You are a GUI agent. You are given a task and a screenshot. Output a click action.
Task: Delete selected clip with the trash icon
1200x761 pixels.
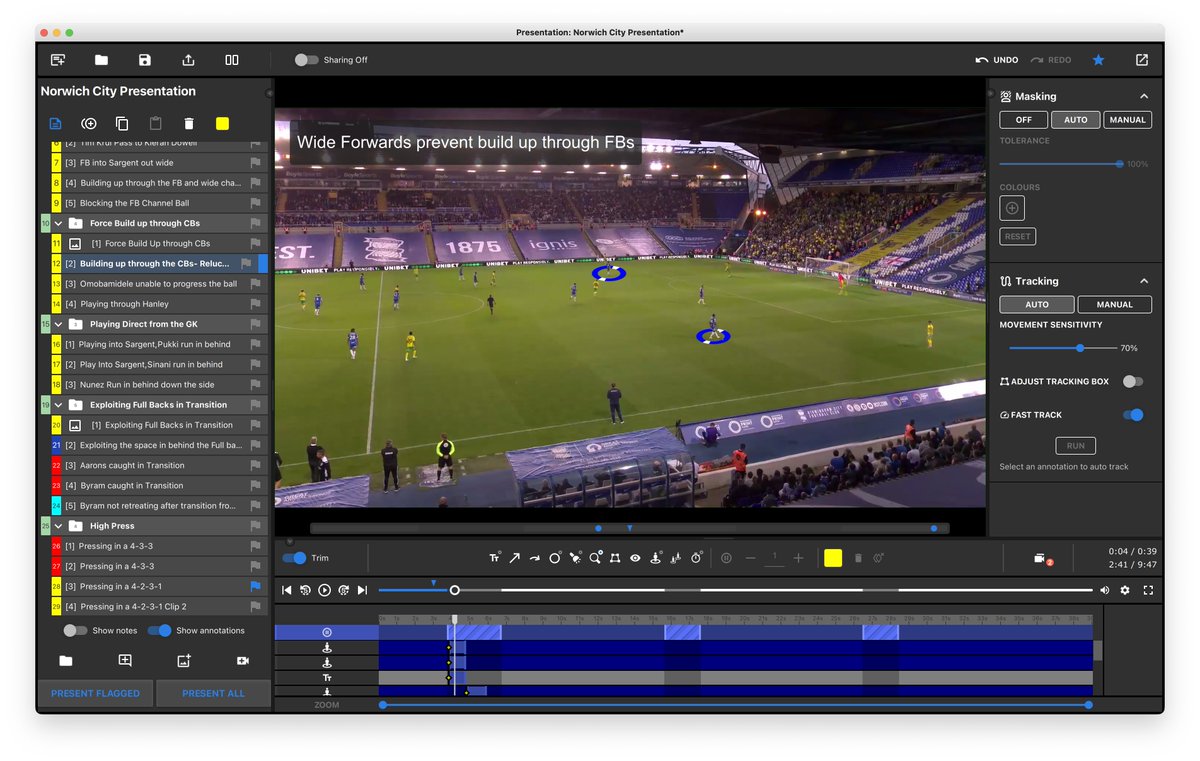point(189,124)
